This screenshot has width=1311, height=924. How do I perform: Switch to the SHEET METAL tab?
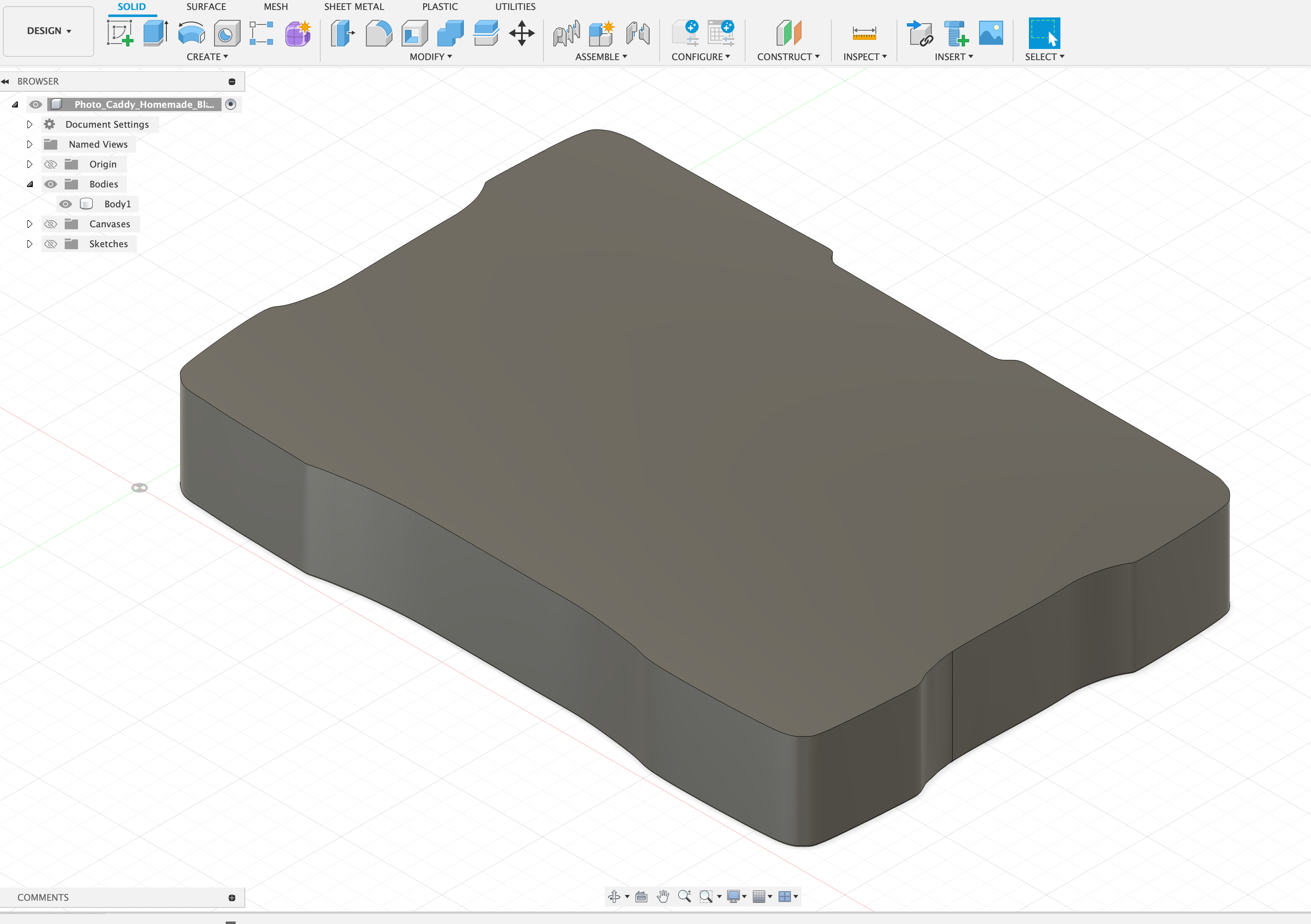[354, 7]
